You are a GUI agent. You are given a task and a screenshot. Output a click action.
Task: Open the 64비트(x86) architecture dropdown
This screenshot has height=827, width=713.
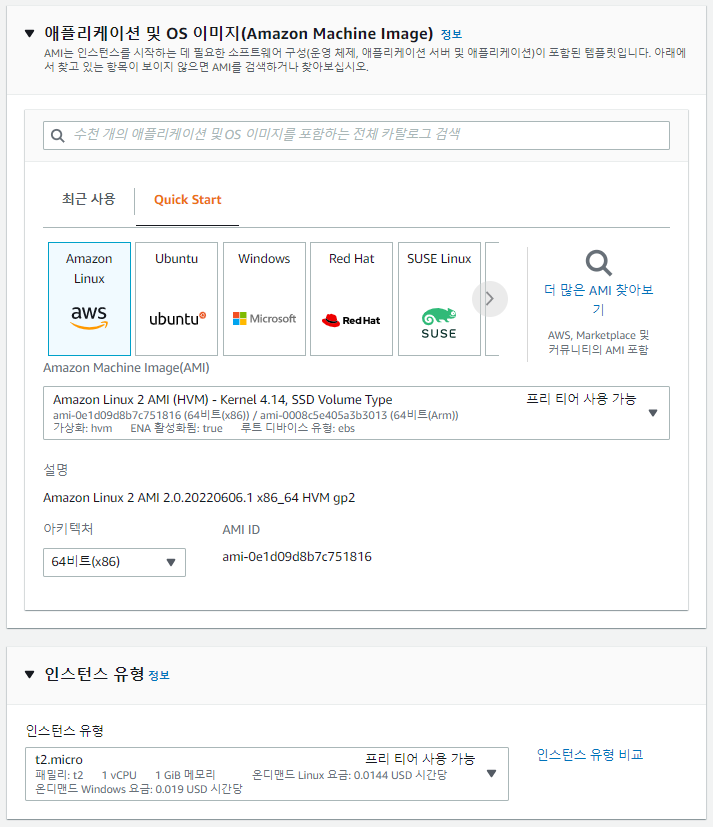click(114, 562)
